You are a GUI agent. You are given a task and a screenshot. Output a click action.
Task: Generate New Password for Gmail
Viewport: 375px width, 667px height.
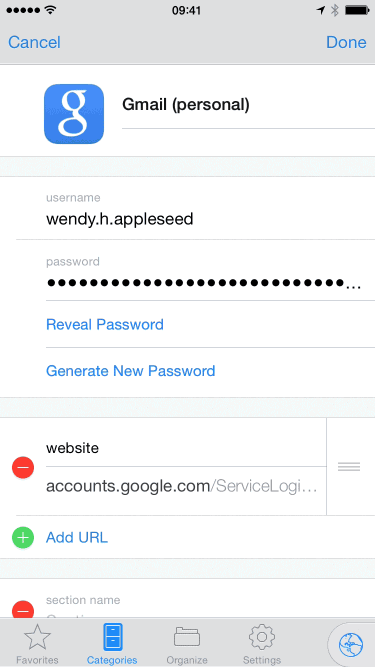point(131,371)
